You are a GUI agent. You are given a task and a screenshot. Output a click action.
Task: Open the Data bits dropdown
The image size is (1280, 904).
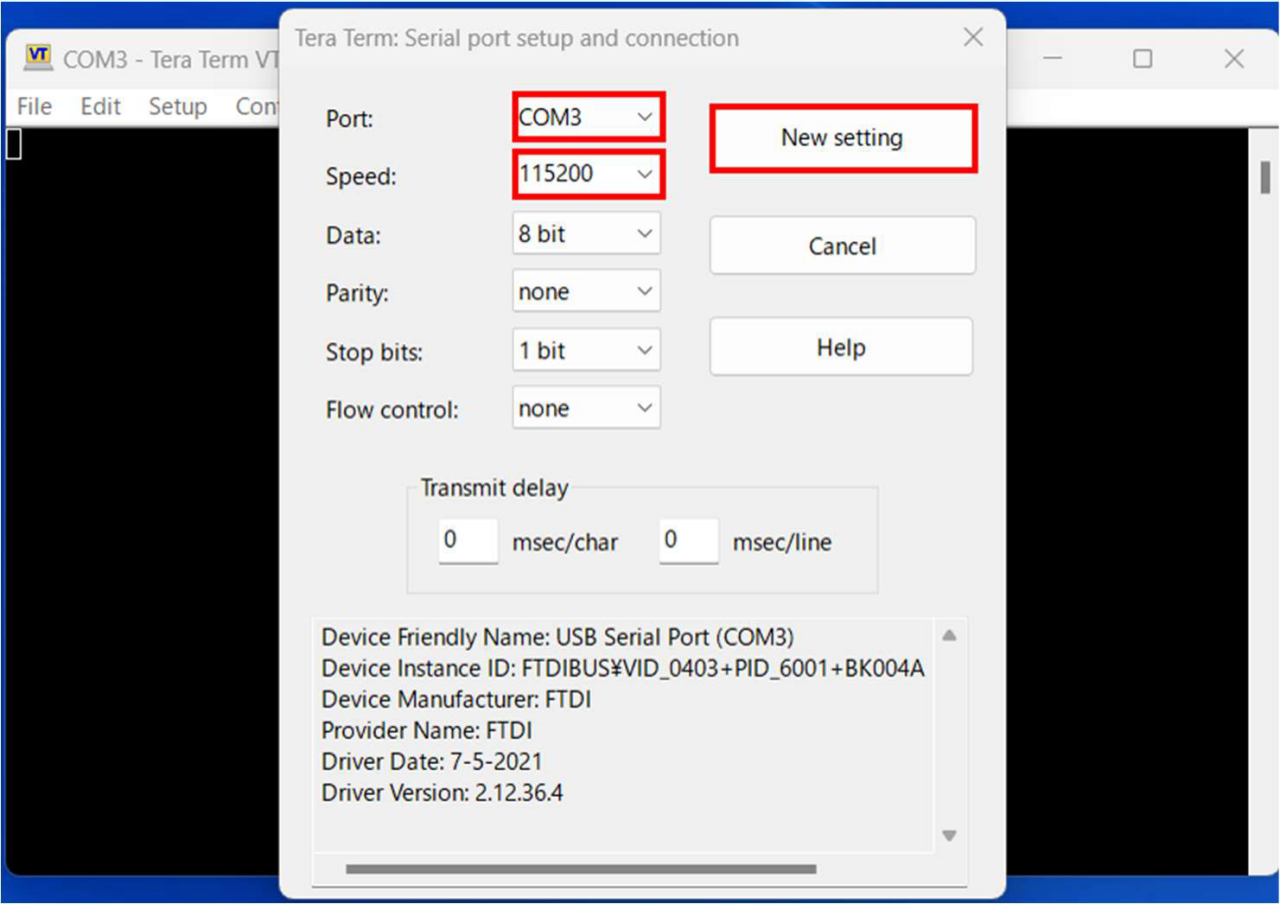point(587,234)
